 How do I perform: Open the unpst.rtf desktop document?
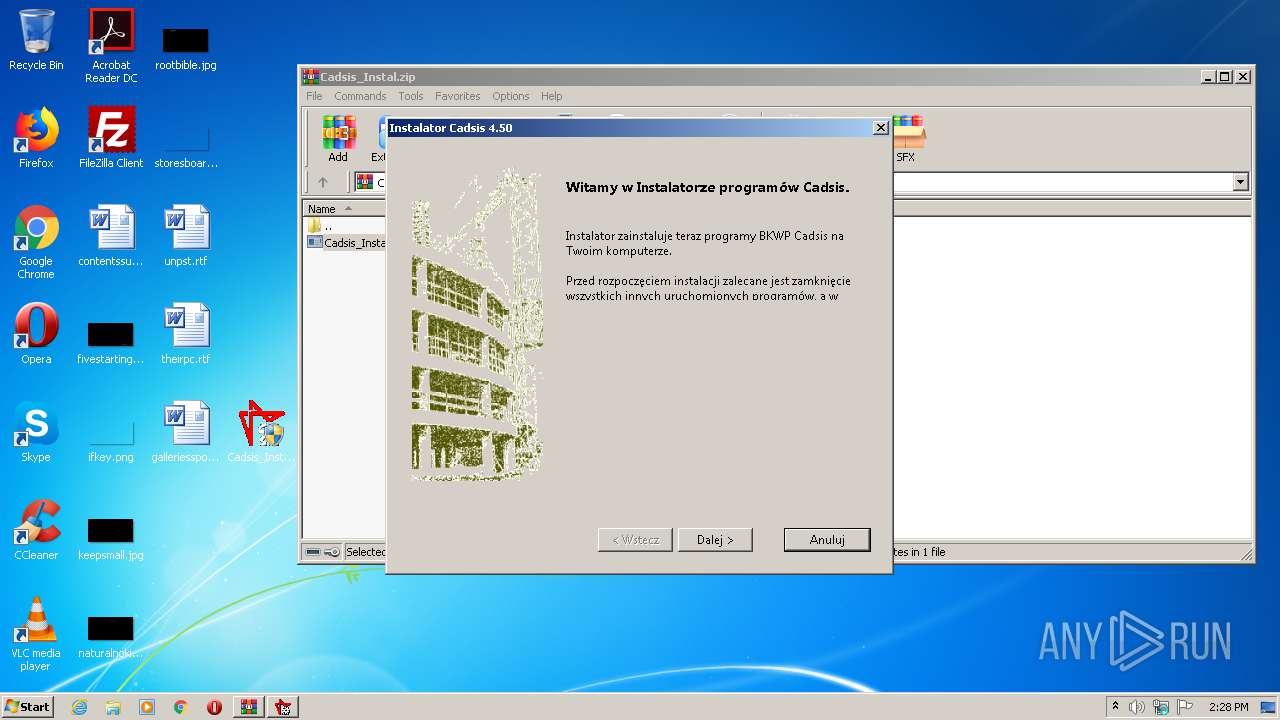click(x=186, y=236)
